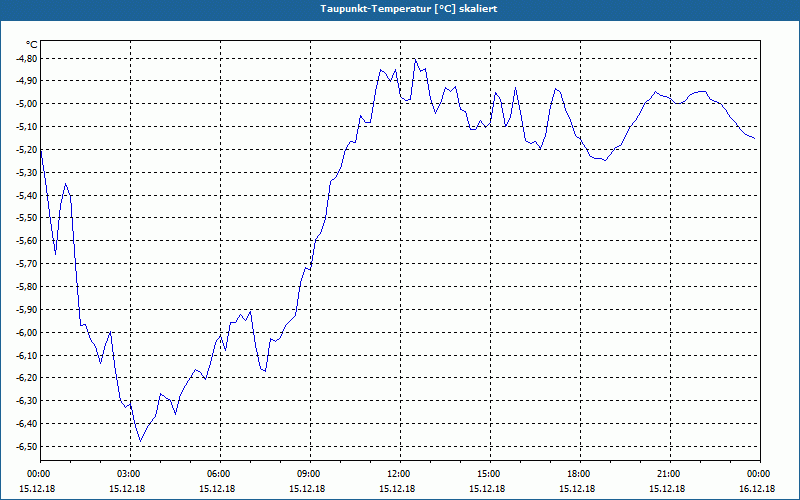Click the -5,60 y-axis label

[x=27, y=241]
